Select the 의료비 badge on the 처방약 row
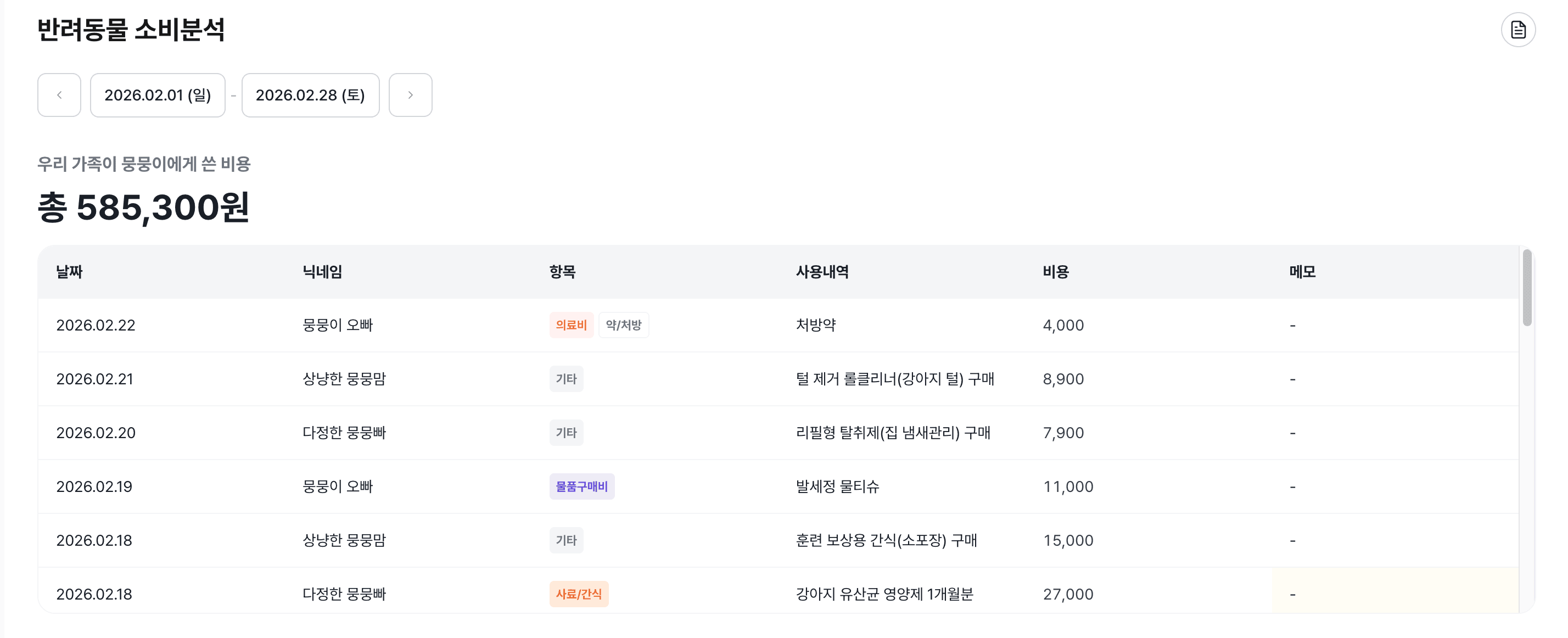The width and height of the screenshot is (1568, 638). coord(571,325)
